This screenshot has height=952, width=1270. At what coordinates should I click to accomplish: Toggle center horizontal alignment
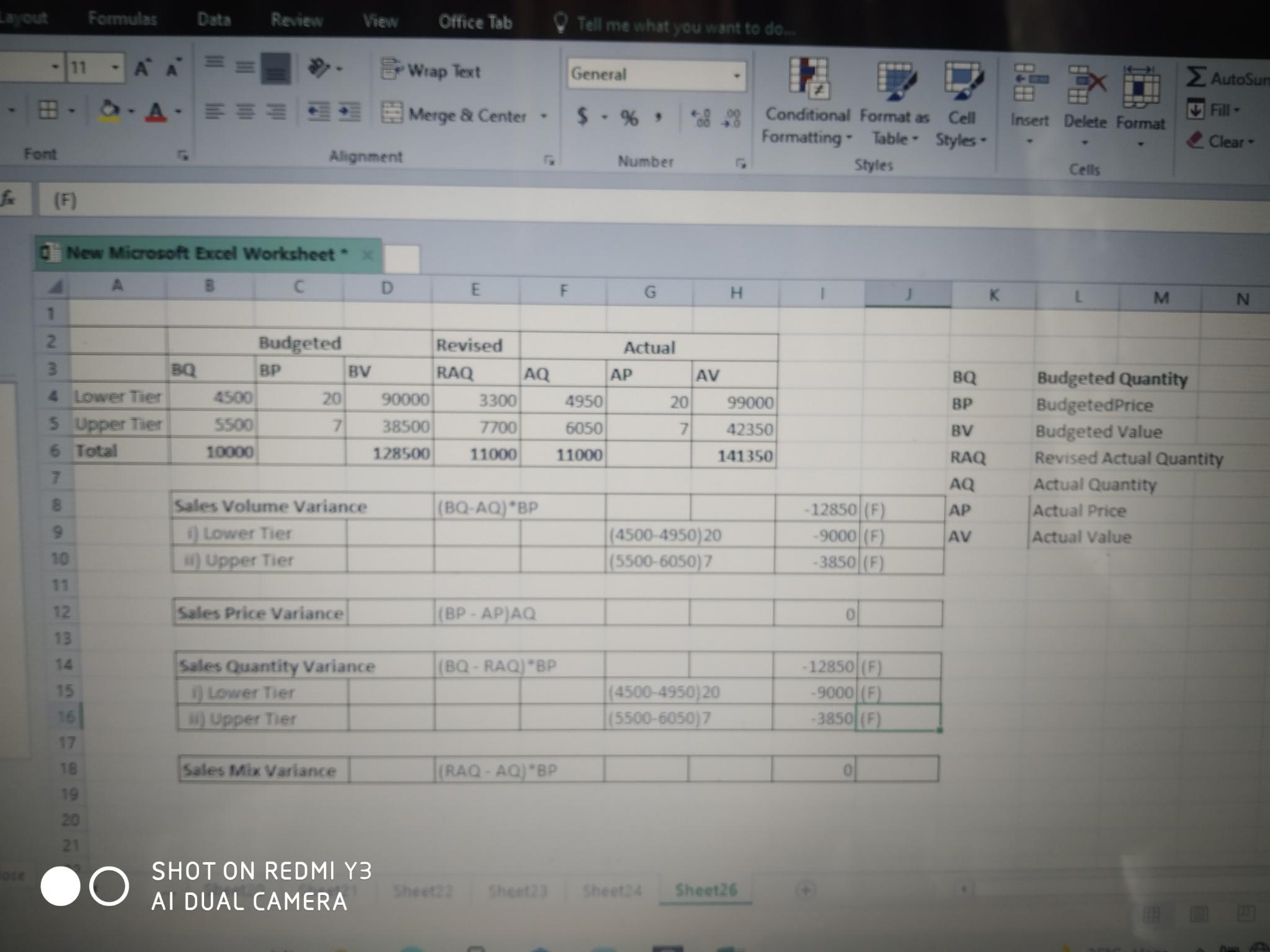click(x=246, y=112)
